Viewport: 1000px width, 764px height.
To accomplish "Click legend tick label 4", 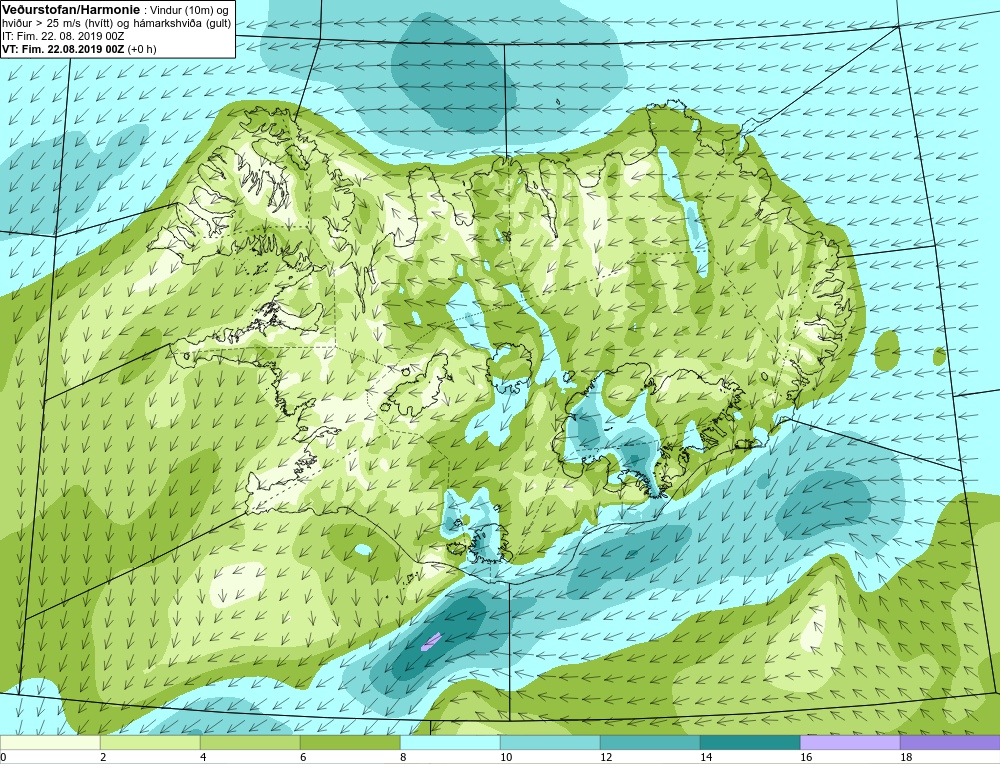I will click(203, 758).
